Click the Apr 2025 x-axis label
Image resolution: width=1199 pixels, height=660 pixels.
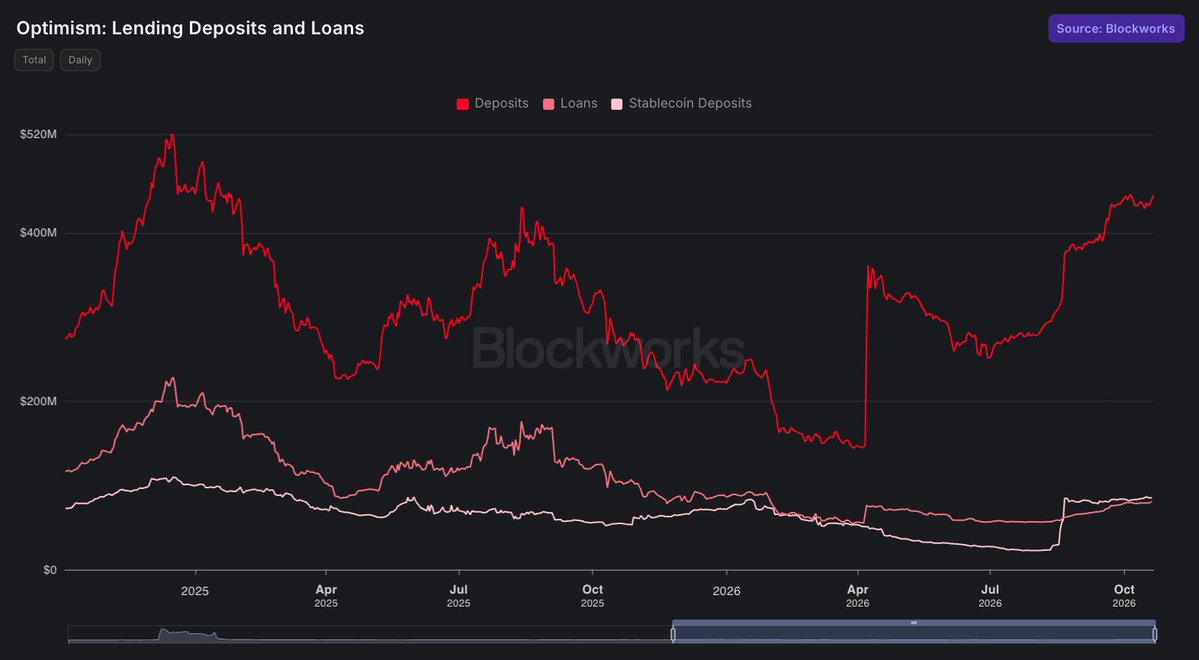coord(326,596)
